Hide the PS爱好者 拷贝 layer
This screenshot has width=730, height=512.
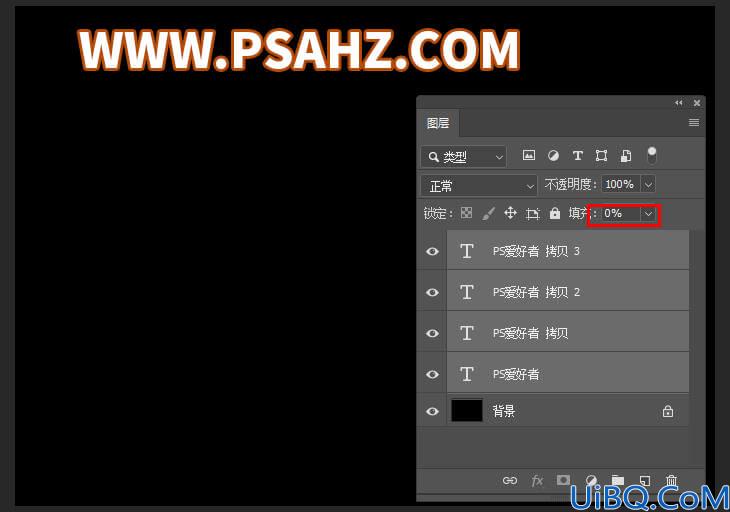coord(433,333)
